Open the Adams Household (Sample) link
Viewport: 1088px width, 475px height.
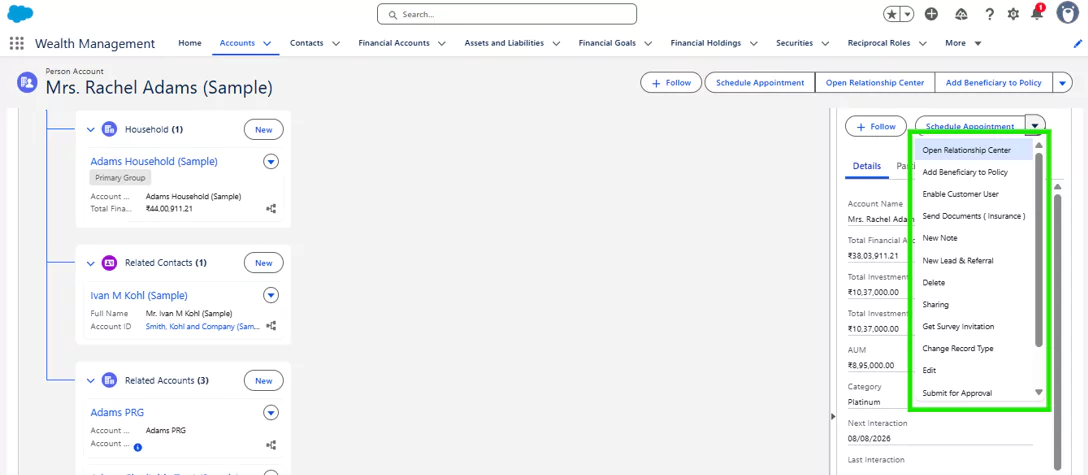pos(154,161)
